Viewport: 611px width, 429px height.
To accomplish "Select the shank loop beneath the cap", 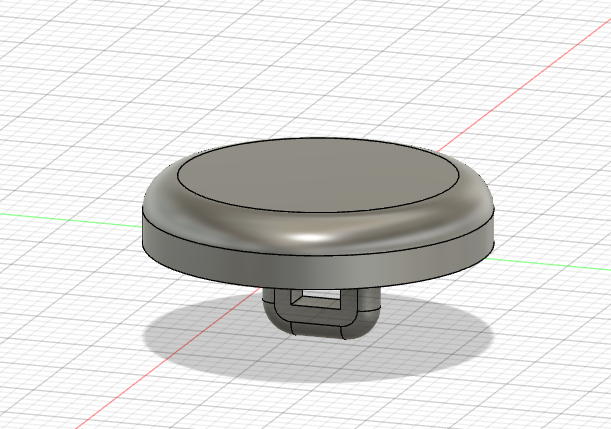I will [320, 318].
